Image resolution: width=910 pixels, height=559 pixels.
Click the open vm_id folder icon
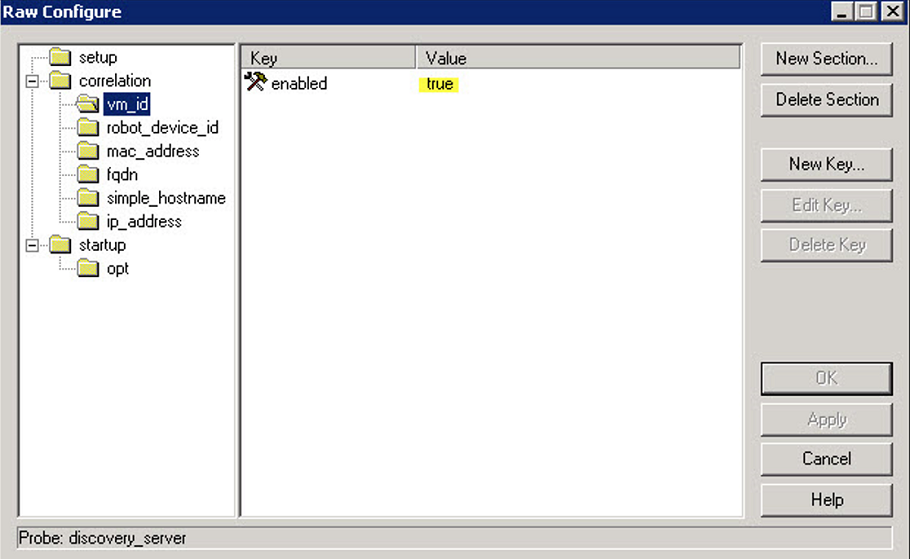(88, 104)
